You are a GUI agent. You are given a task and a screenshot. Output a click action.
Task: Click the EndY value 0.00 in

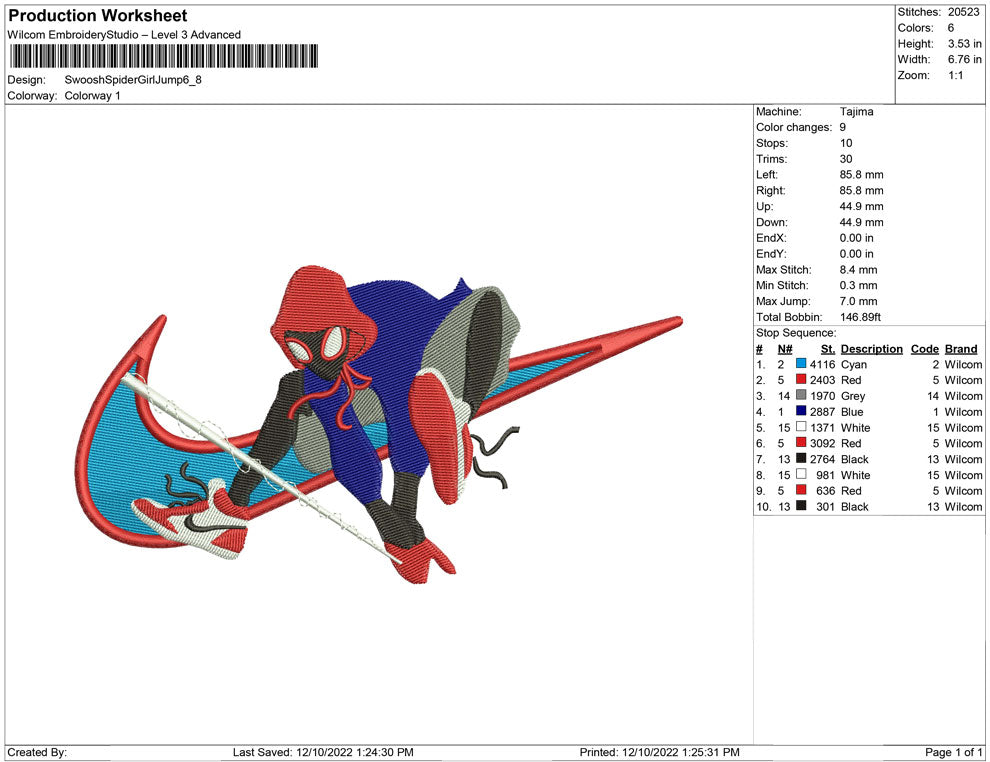pyautogui.click(x=857, y=254)
